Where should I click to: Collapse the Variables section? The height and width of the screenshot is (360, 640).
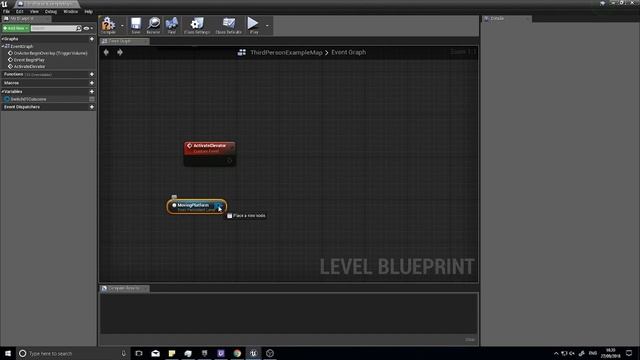tap(2, 91)
